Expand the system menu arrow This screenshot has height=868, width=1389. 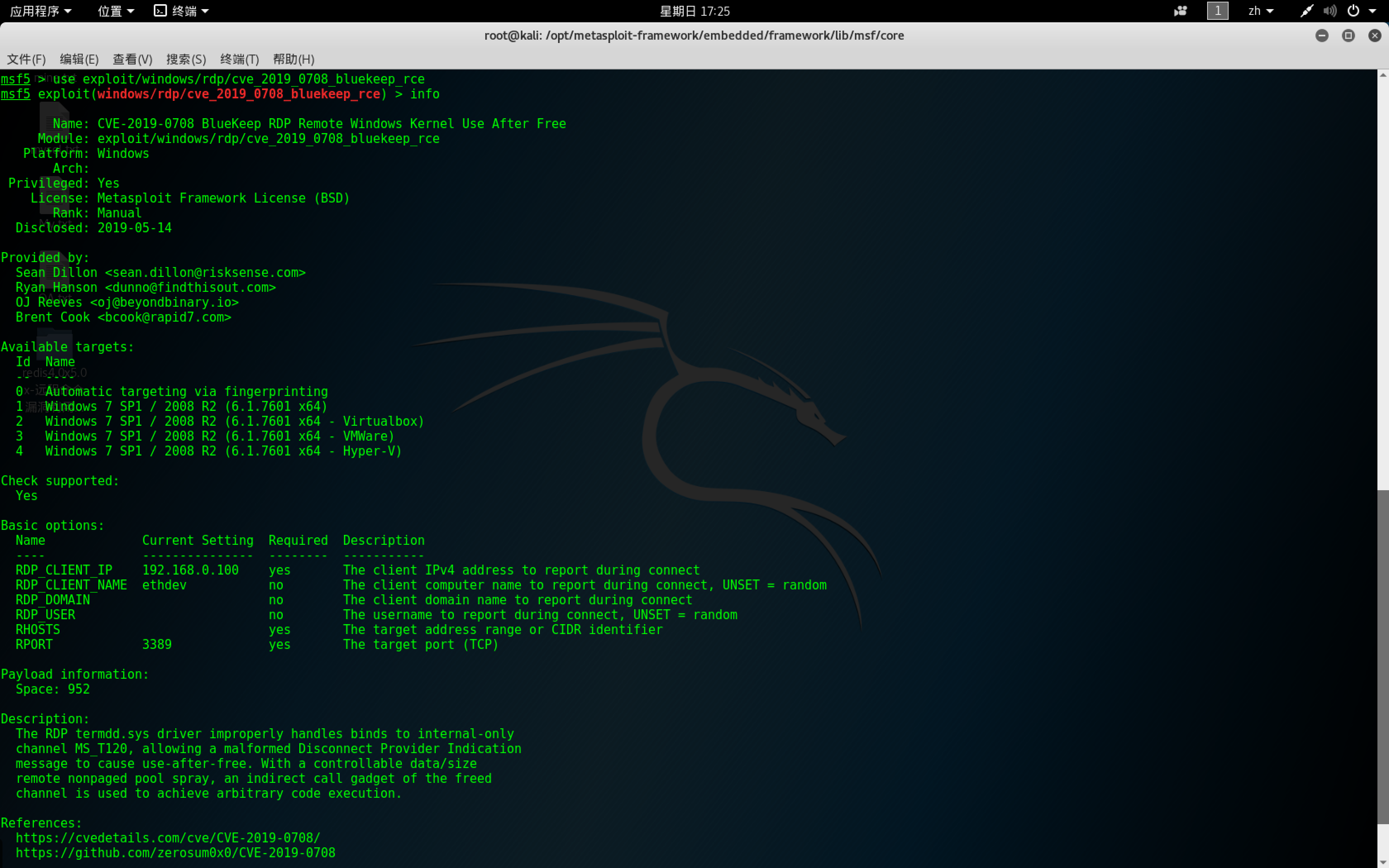(x=1373, y=11)
